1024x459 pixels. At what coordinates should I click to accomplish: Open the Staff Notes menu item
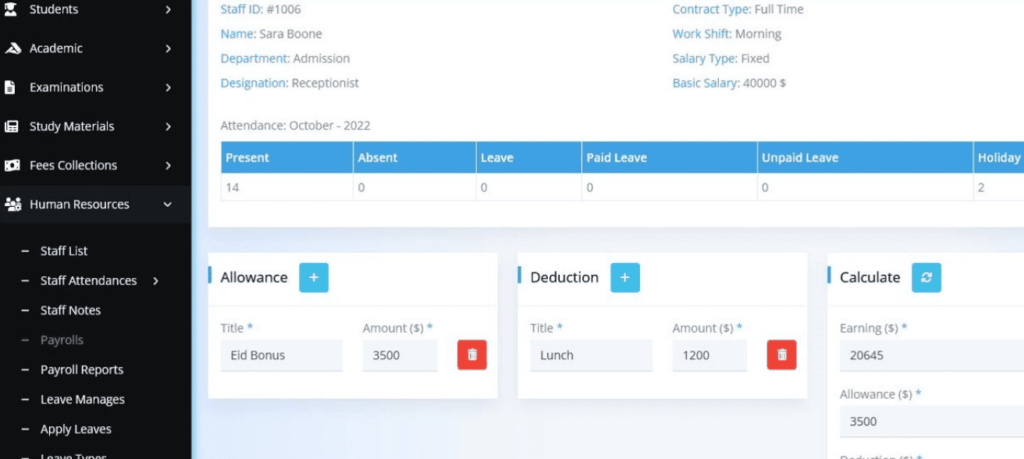coord(71,310)
